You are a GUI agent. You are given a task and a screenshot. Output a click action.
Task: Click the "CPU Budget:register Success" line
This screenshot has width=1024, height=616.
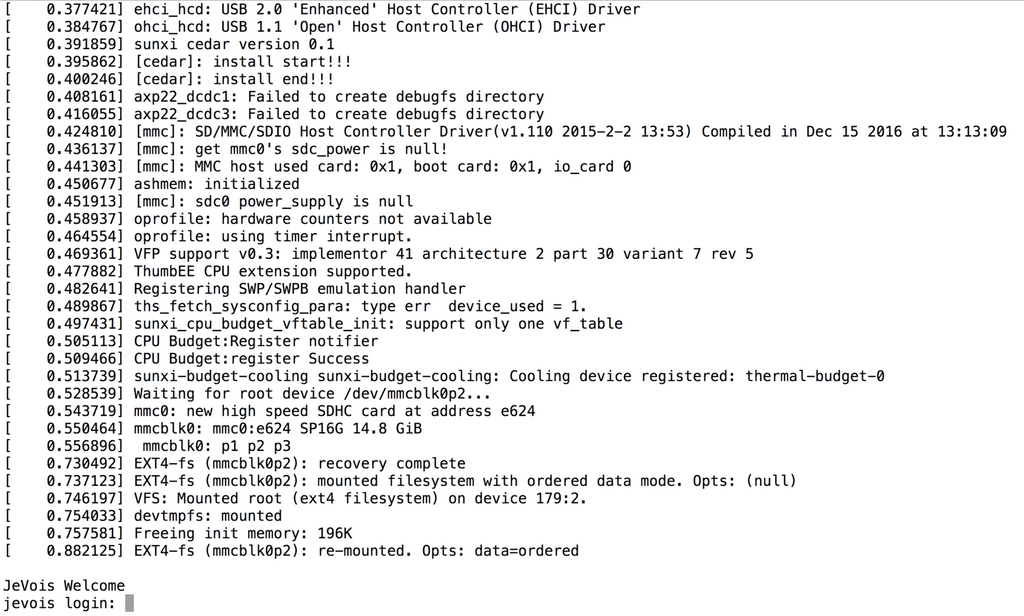click(251, 358)
